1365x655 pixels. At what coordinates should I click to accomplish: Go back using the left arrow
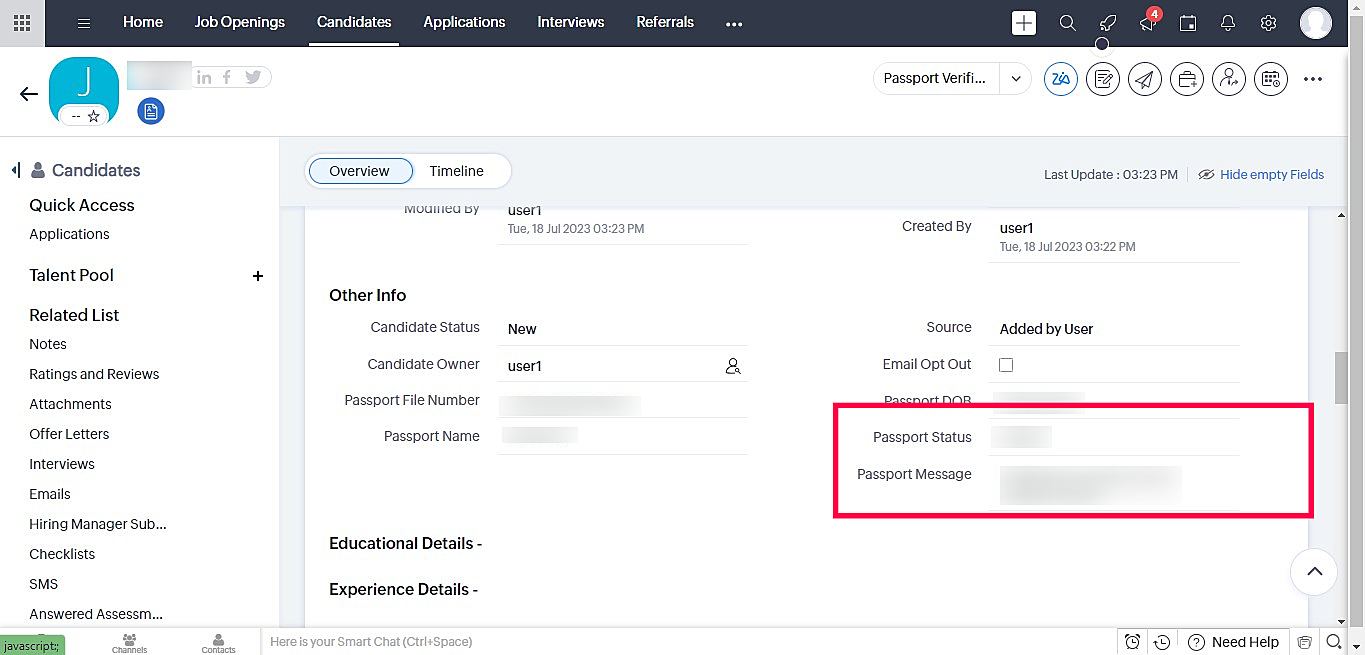tap(29, 94)
